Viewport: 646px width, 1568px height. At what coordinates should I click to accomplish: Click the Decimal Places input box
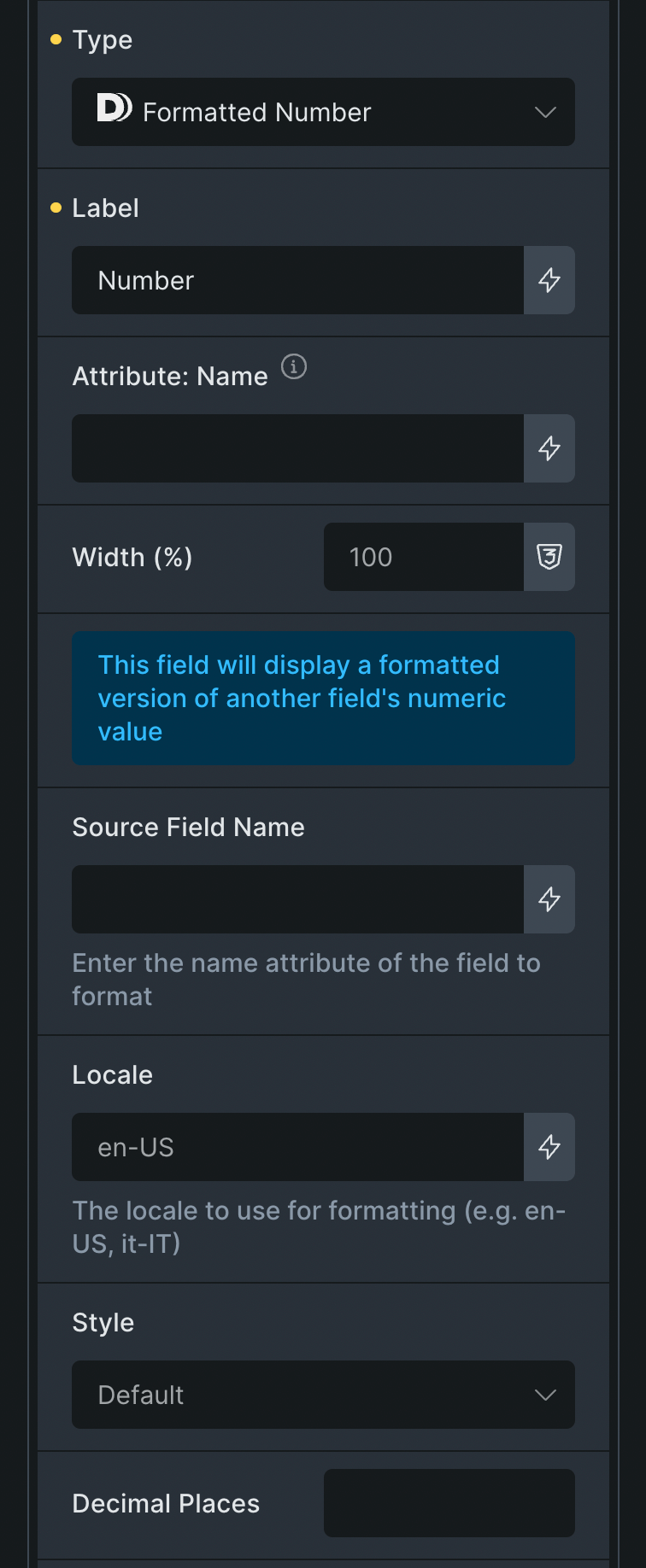(449, 1503)
